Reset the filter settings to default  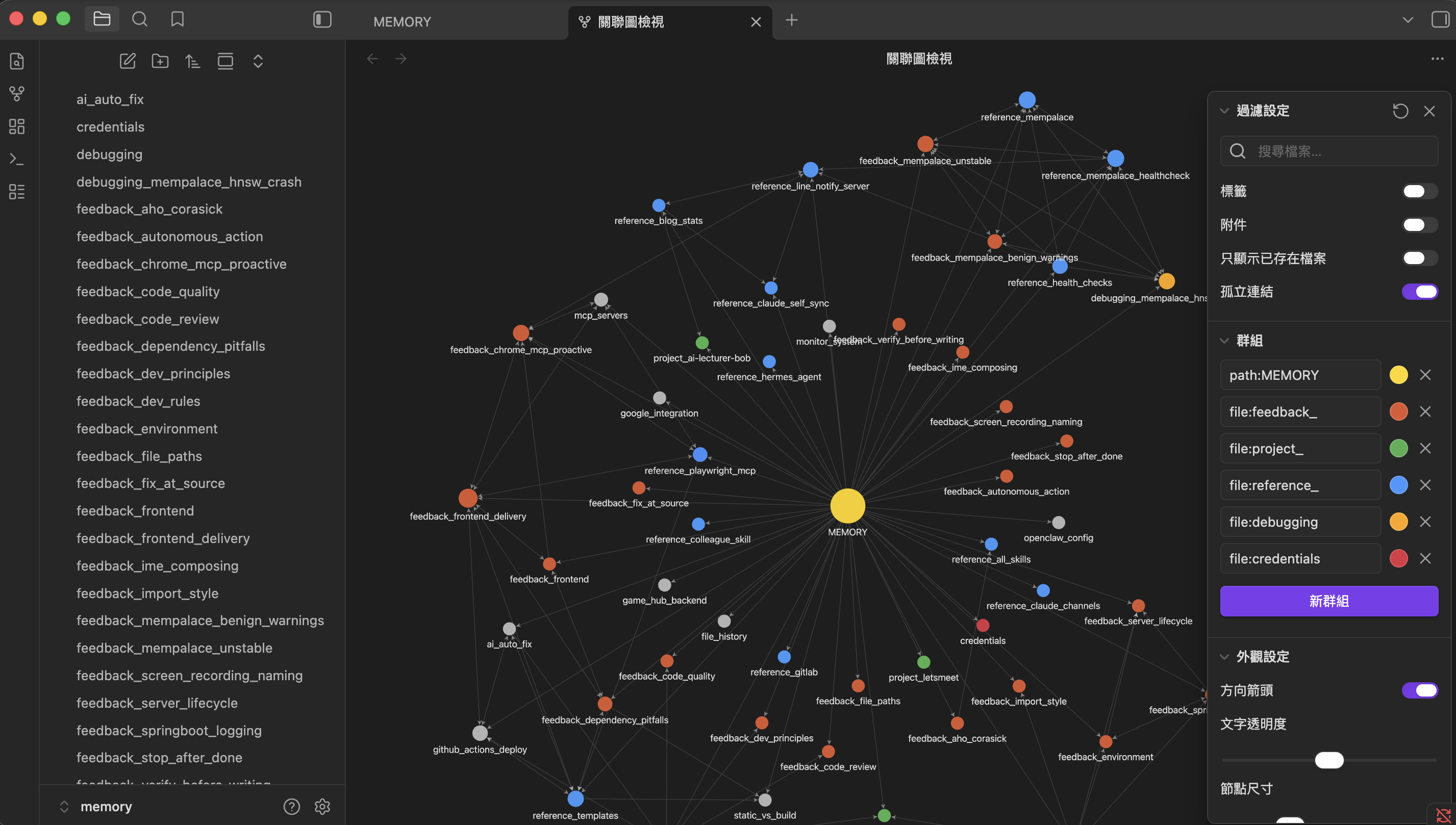(1400, 111)
